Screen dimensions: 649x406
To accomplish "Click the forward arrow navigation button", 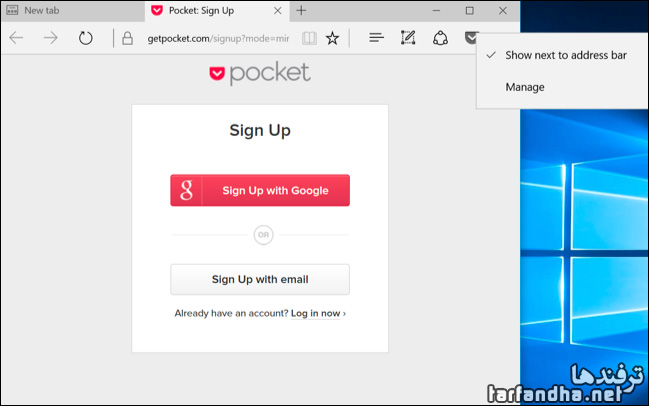I will (x=50, y=38).
